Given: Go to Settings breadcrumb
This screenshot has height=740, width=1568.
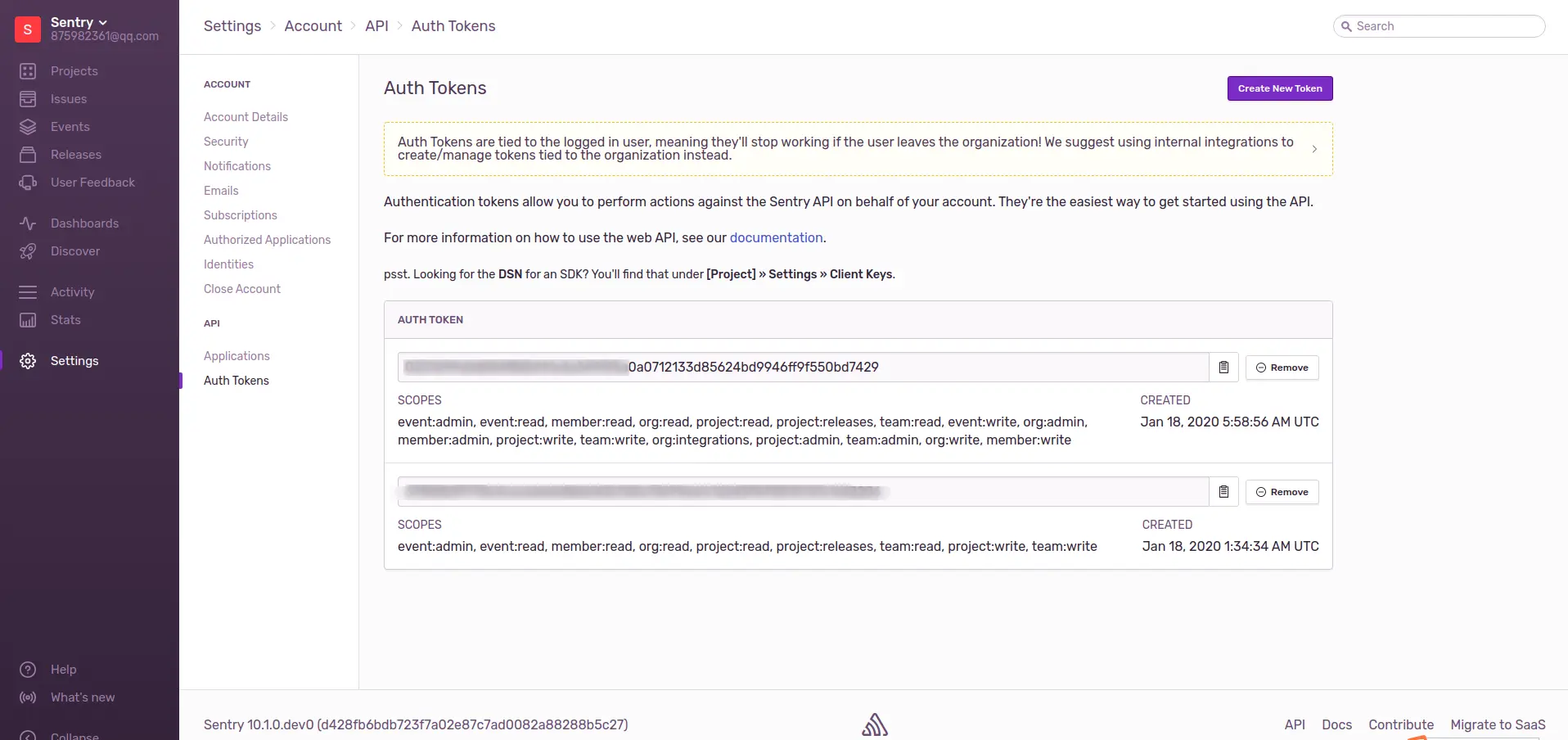Looking at the screenshot, I should (232, 26).
